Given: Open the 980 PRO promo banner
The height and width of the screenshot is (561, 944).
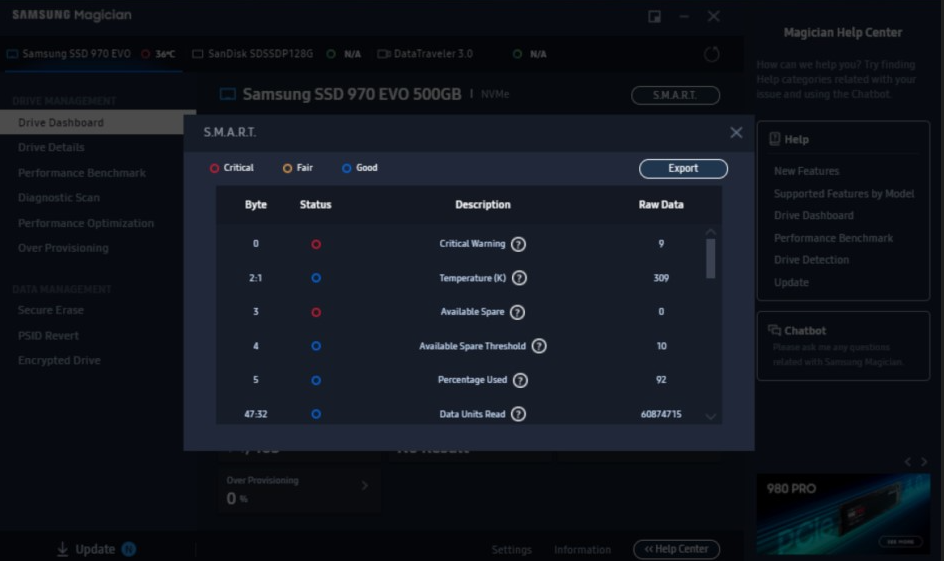Looking at the screenshot, I should click(x=843, y=515).
